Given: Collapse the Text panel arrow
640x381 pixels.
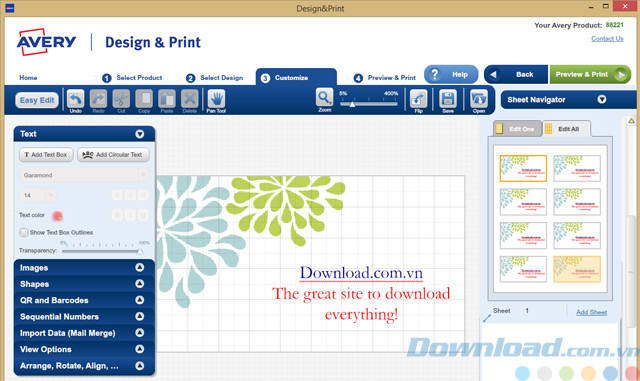Looking at the screenshot, I should tap(140, 134).
